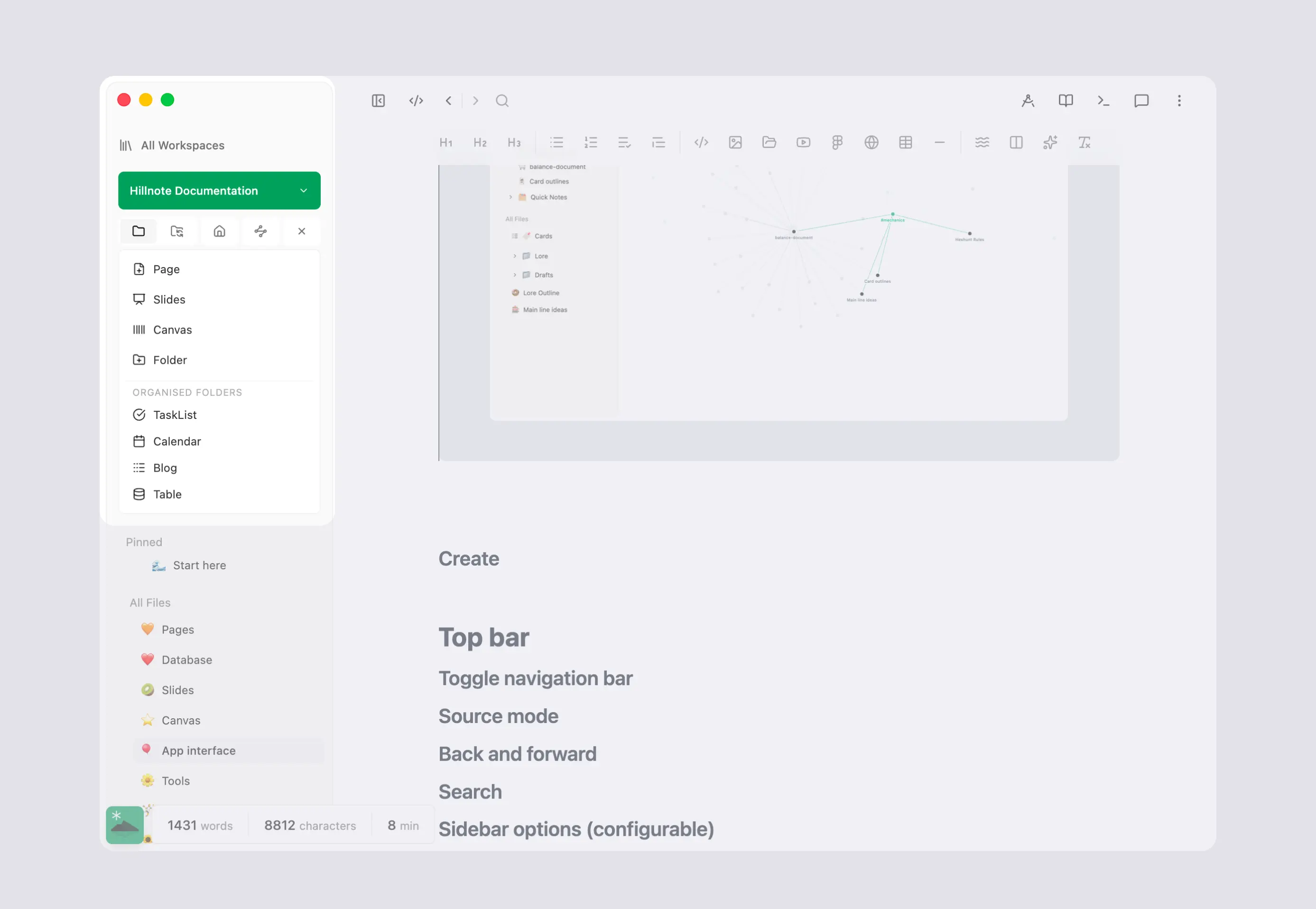Open the comments speech bubble

tap(1141, 101)
